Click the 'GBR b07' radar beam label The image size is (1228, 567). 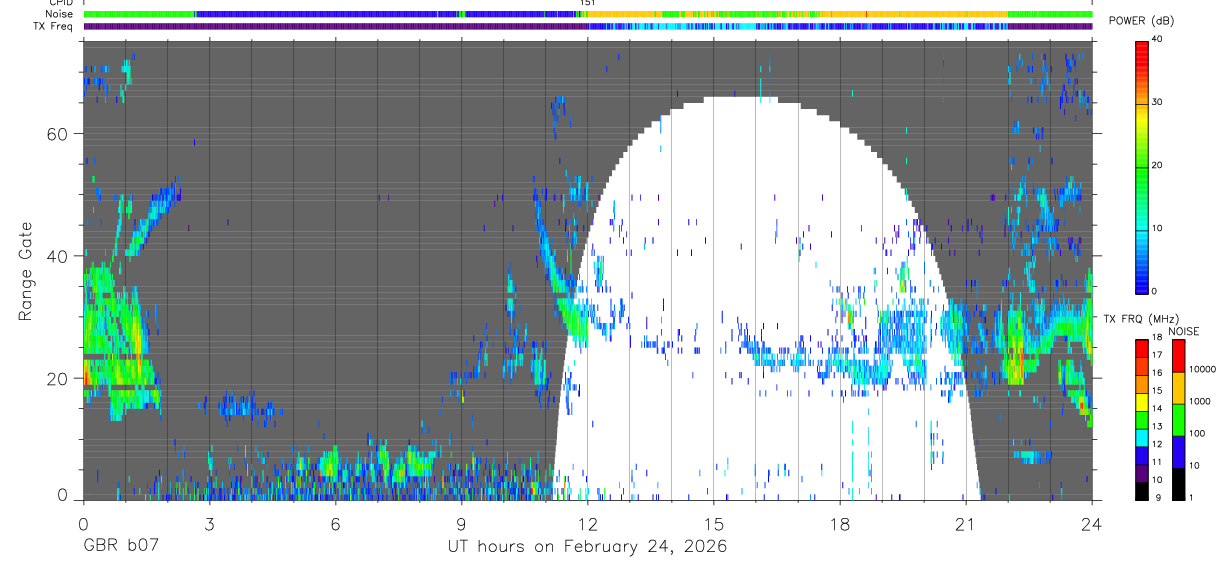(120, 547)
